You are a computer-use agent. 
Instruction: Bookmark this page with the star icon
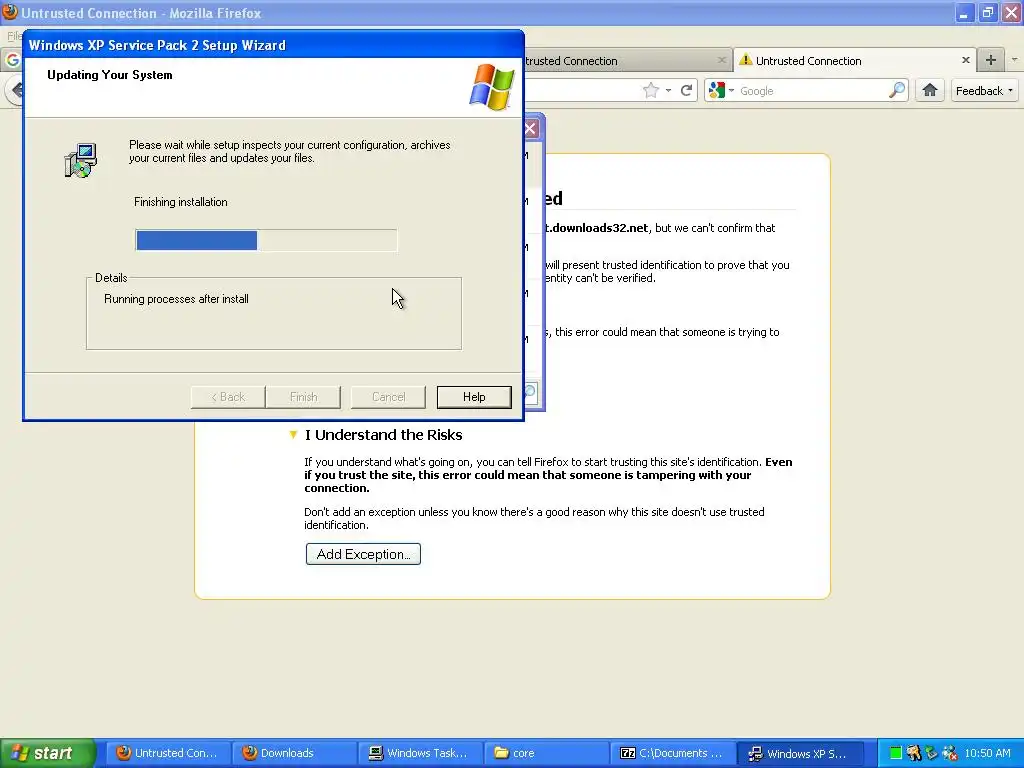point(650,91)
